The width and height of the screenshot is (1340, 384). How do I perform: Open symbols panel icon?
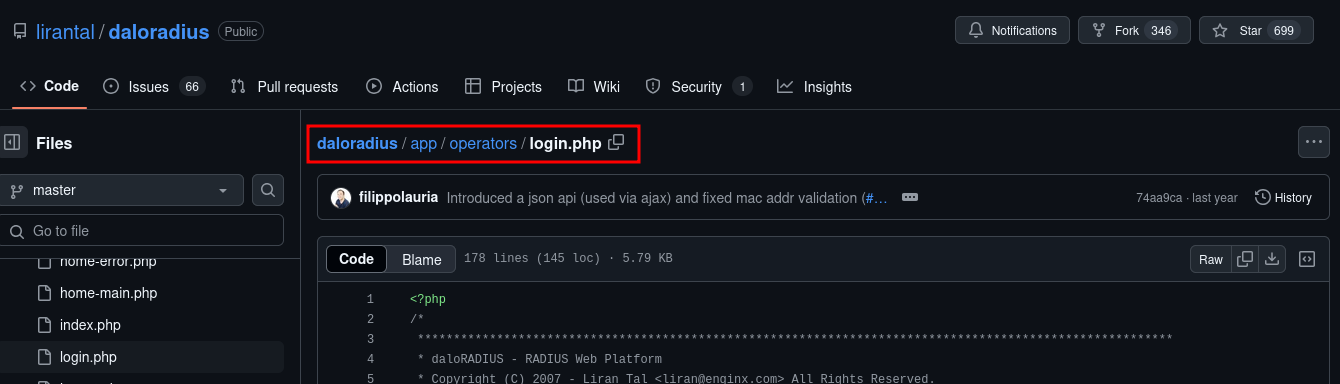pyautogui.click(x=1306, y=259)
